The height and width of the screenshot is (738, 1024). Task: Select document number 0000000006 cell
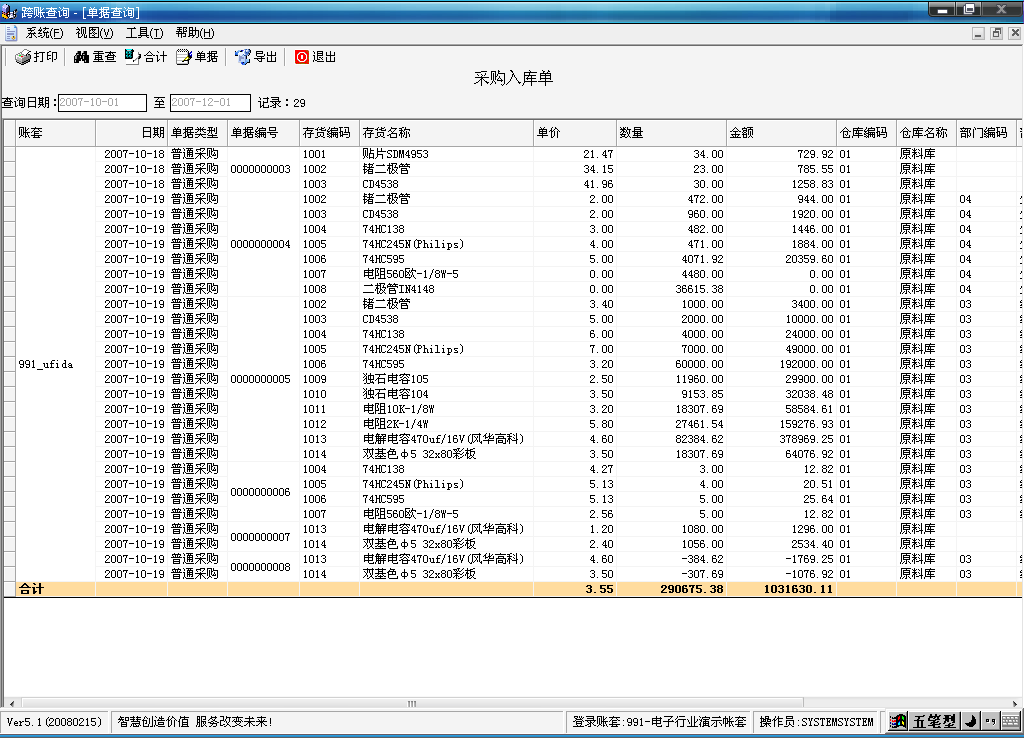point(263,492)
